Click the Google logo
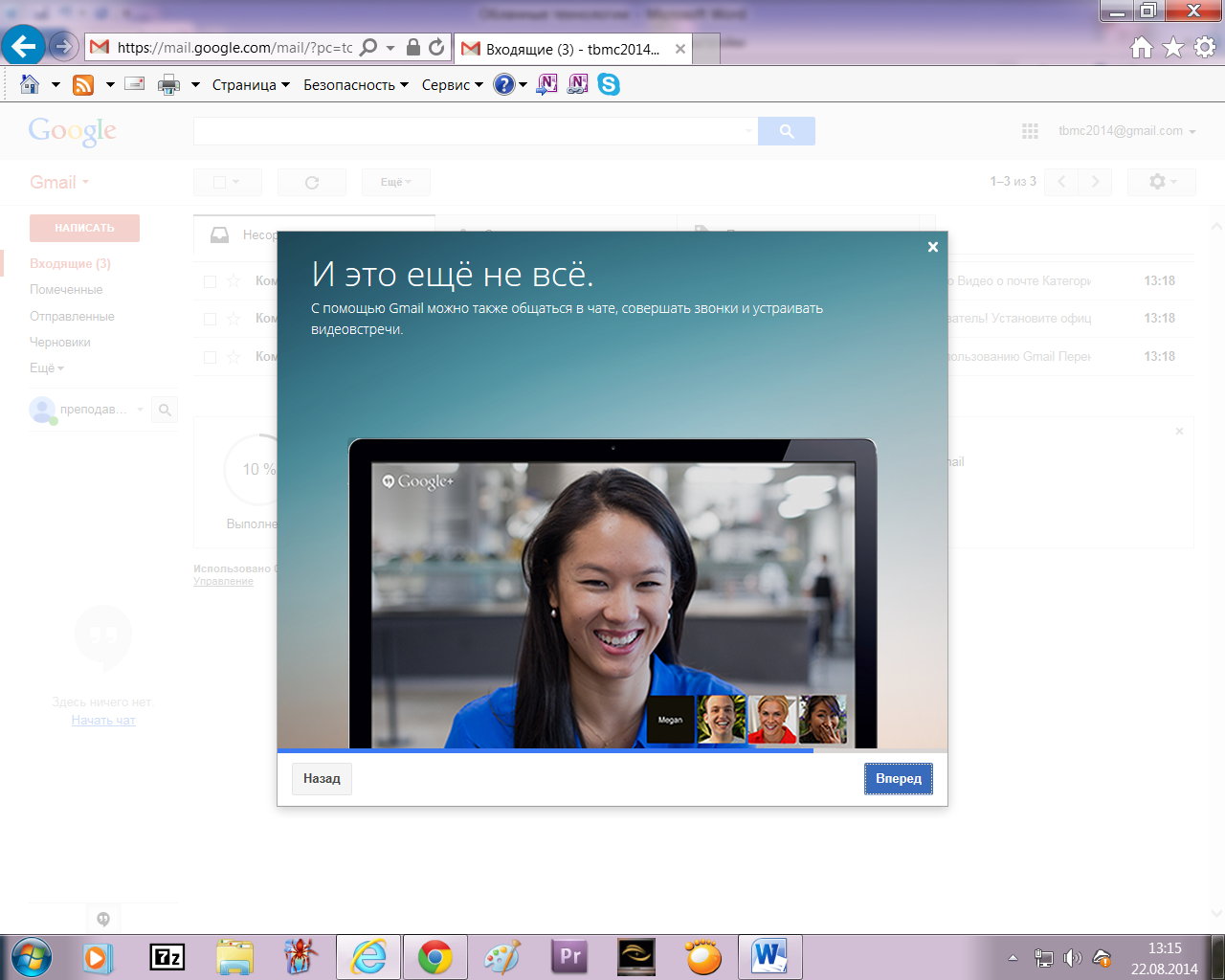The image size is (1225, 980). (72, 132)
